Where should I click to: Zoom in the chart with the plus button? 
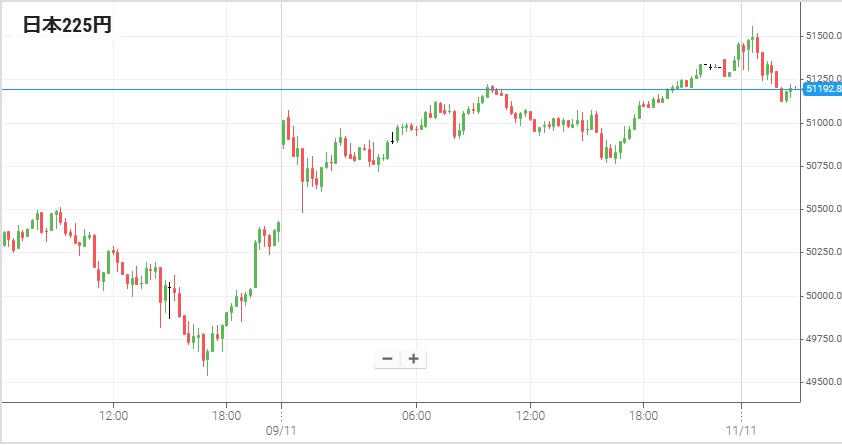(413, 359)
